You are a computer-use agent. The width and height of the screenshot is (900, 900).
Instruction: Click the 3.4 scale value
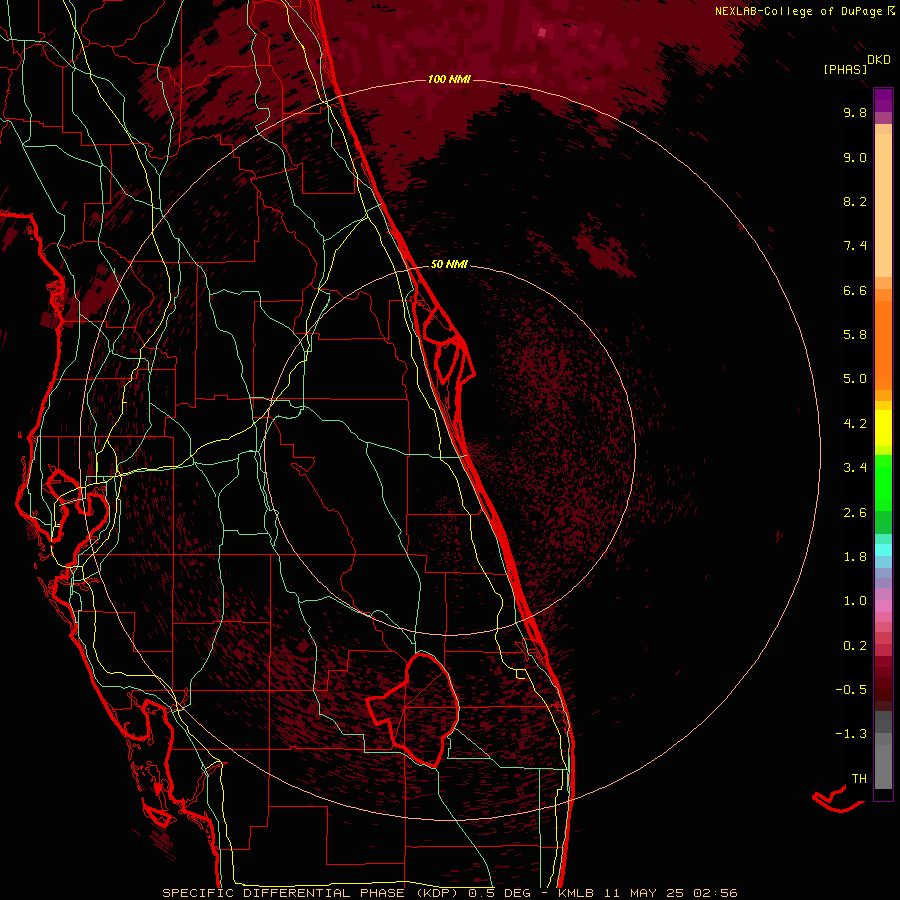[x=855, y=468]
